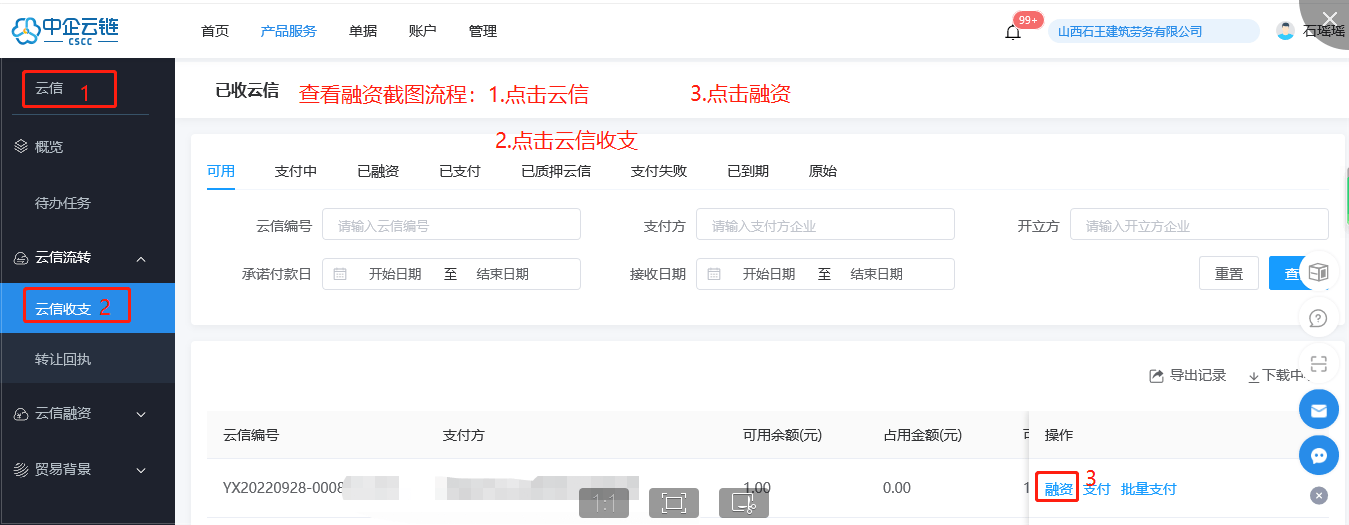Open 管理 in top navigation

pos(483,31)
